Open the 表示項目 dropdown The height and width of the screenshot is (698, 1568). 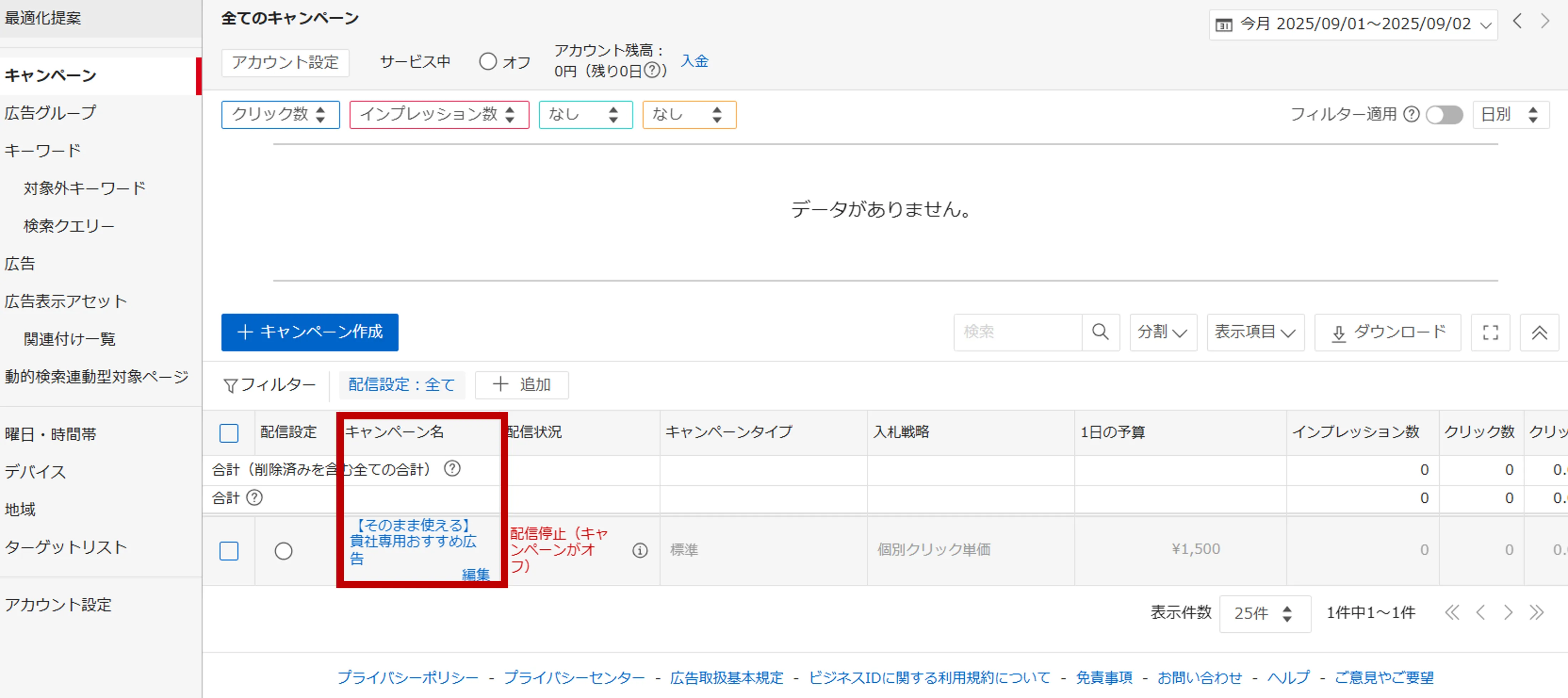coord(1255,332)
